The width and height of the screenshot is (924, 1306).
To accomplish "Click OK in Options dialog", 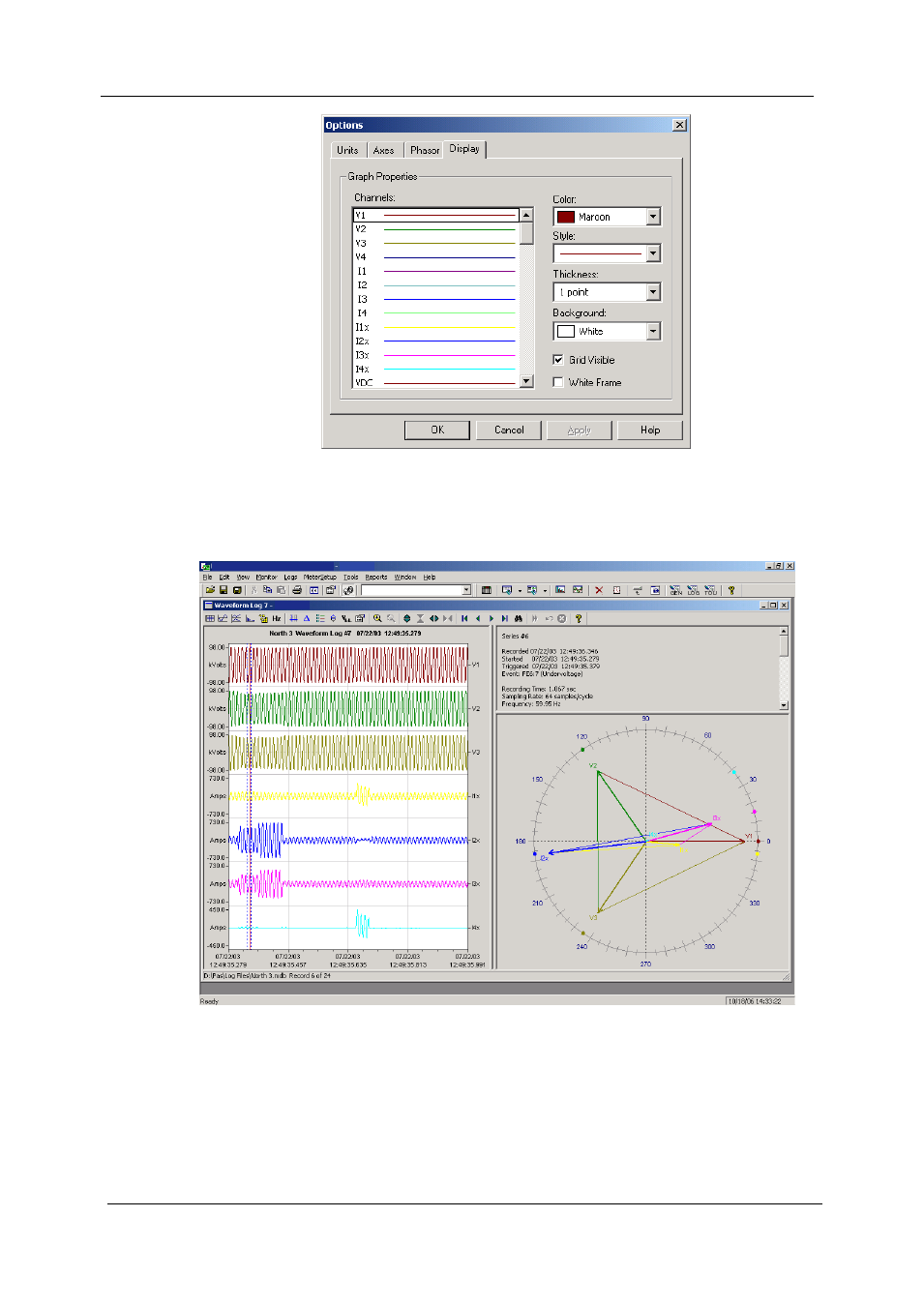I will click(x=437, y=430).
